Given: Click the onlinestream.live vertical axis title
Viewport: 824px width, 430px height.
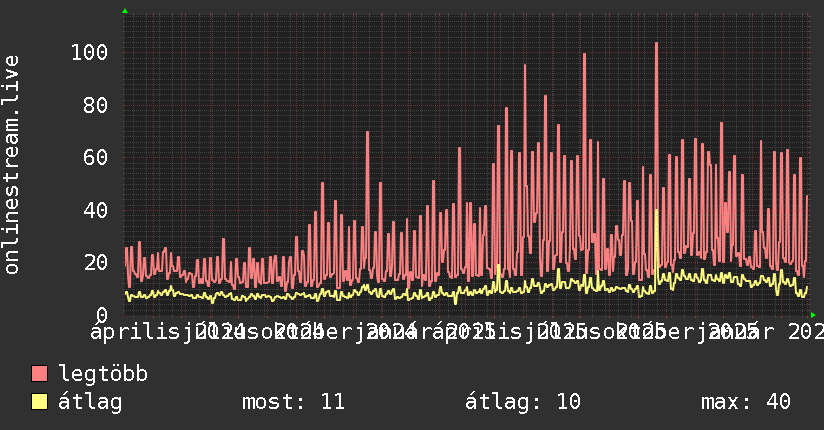Looking at the screenshot, I should (x=11, y=165).
